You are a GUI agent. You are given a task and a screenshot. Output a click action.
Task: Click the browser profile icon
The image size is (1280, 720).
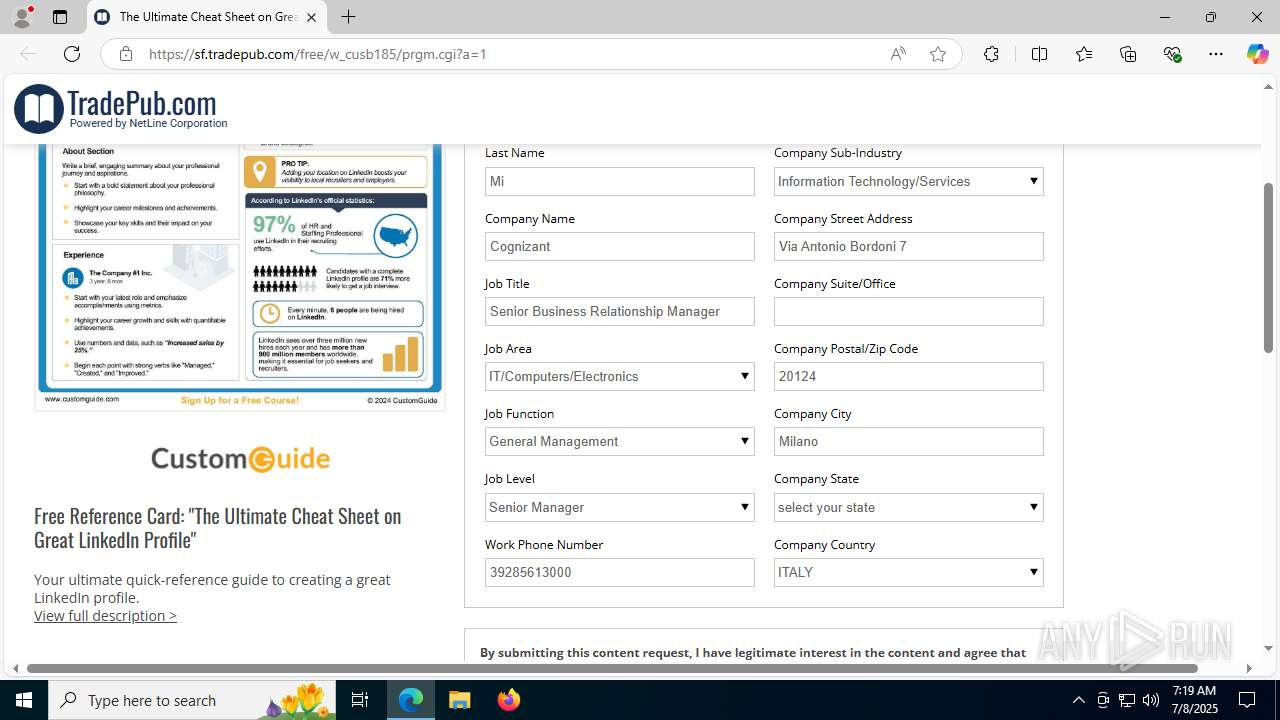click(x=22, y=16)
